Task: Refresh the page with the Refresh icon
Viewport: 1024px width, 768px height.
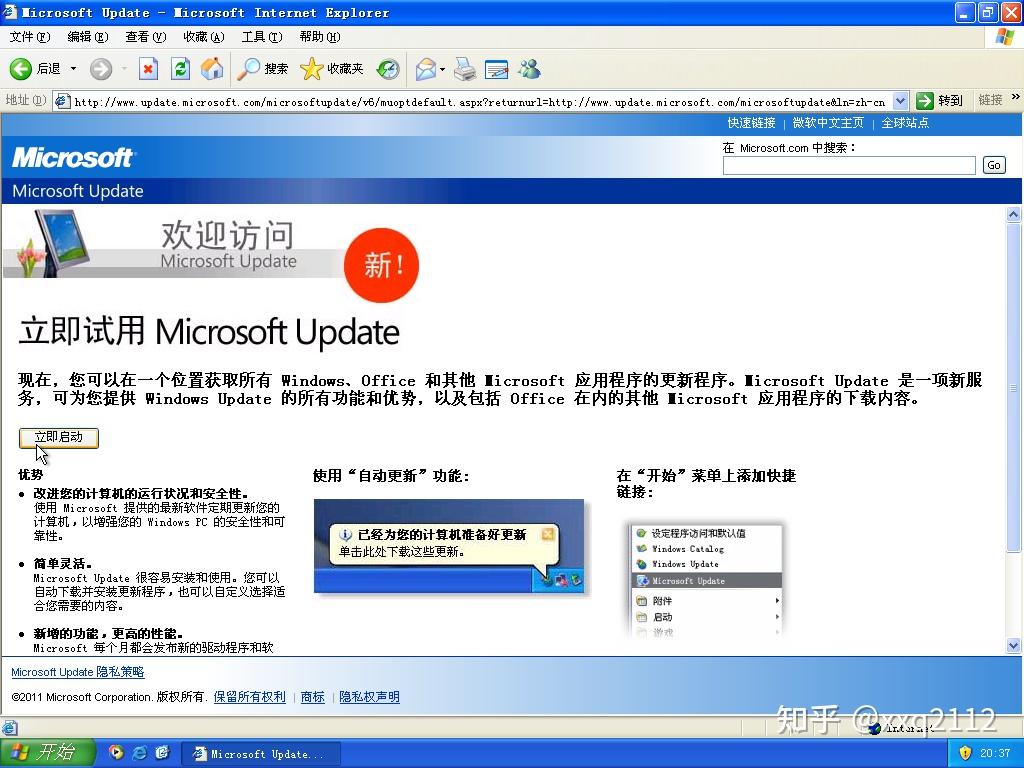Action: tap(181, 70)
